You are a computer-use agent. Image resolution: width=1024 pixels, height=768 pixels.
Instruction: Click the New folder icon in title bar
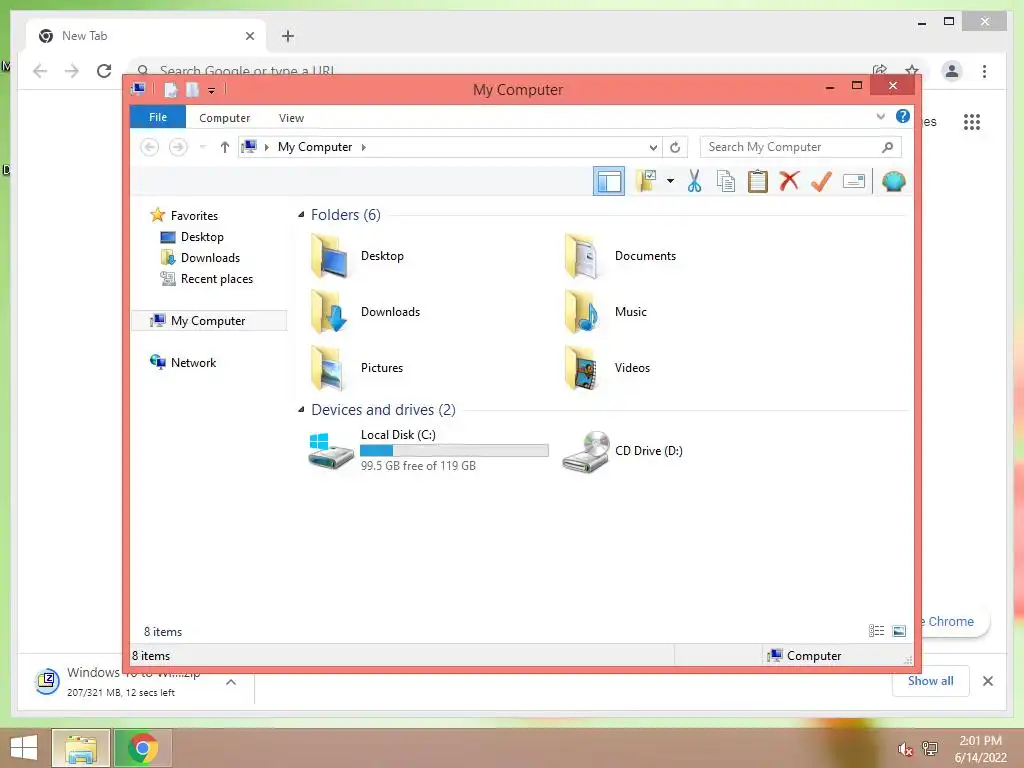192,89
